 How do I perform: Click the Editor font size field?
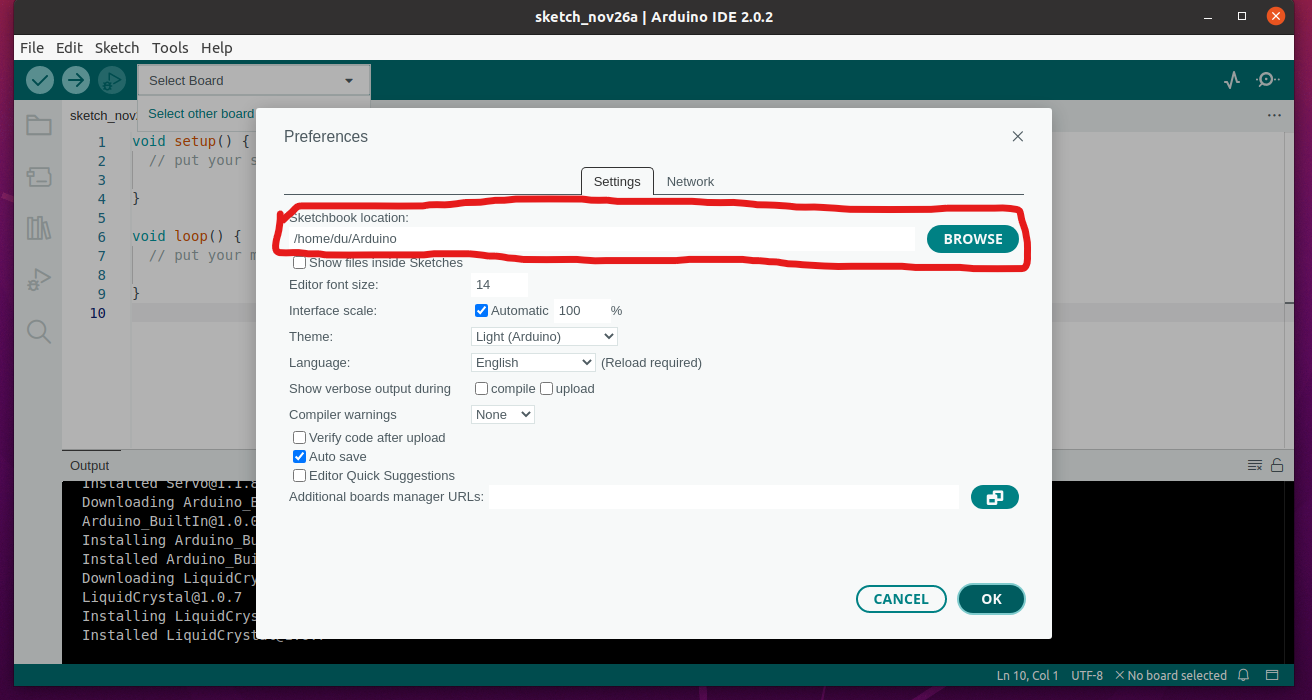click(x=499, y=285)
